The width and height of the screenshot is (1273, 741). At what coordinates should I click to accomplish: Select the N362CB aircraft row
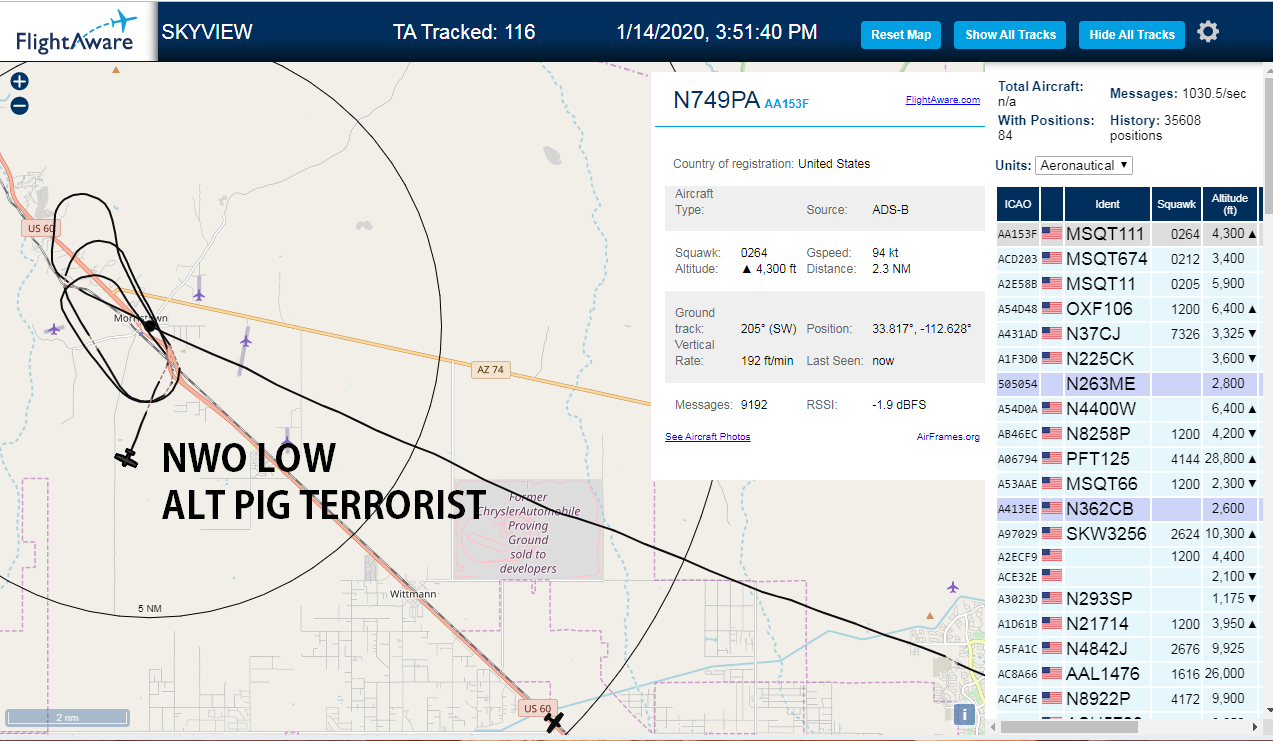[x=1128, y=509]
